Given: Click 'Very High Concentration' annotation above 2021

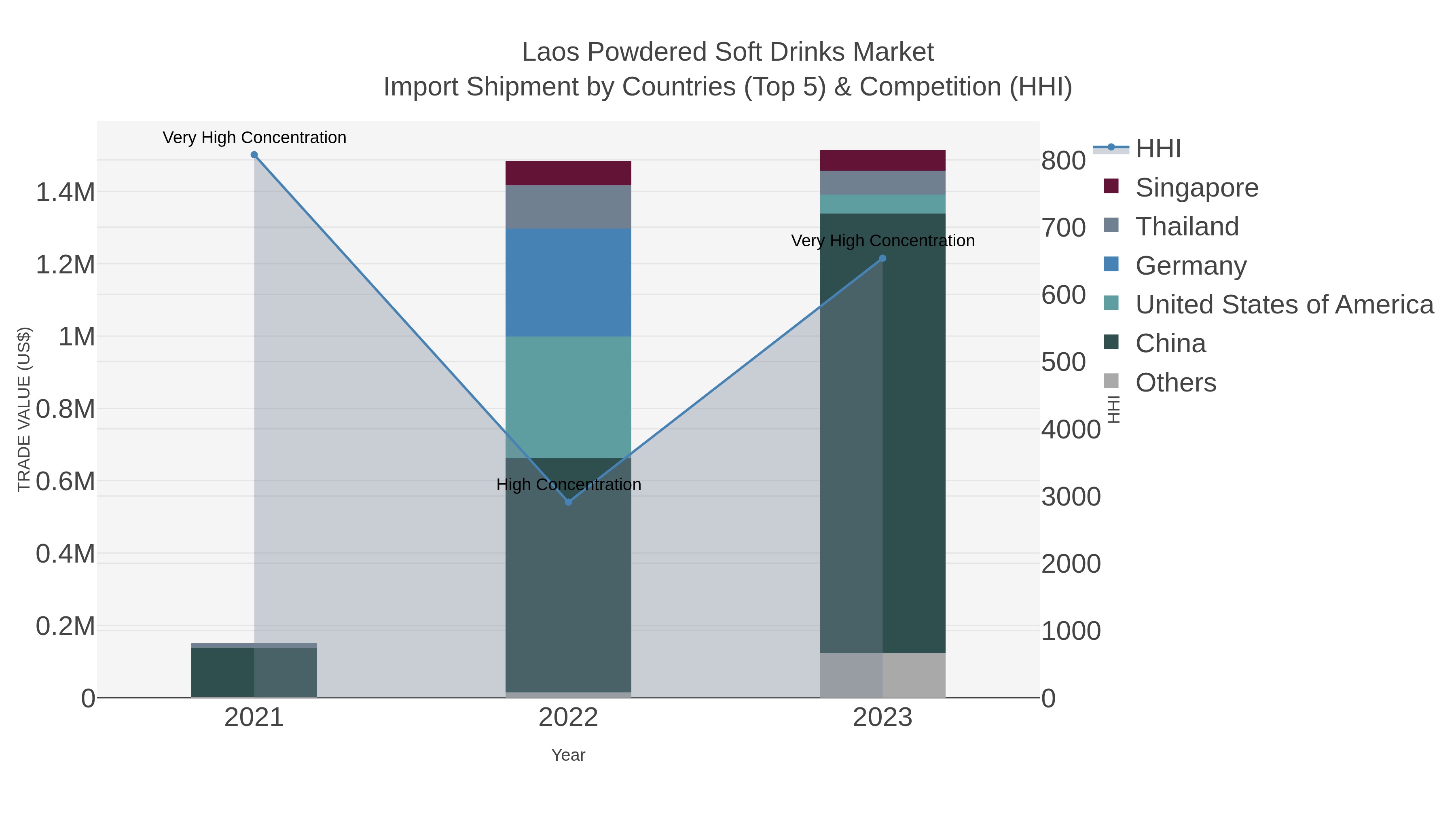Looking at the screenshot, I should click(255, 138).
